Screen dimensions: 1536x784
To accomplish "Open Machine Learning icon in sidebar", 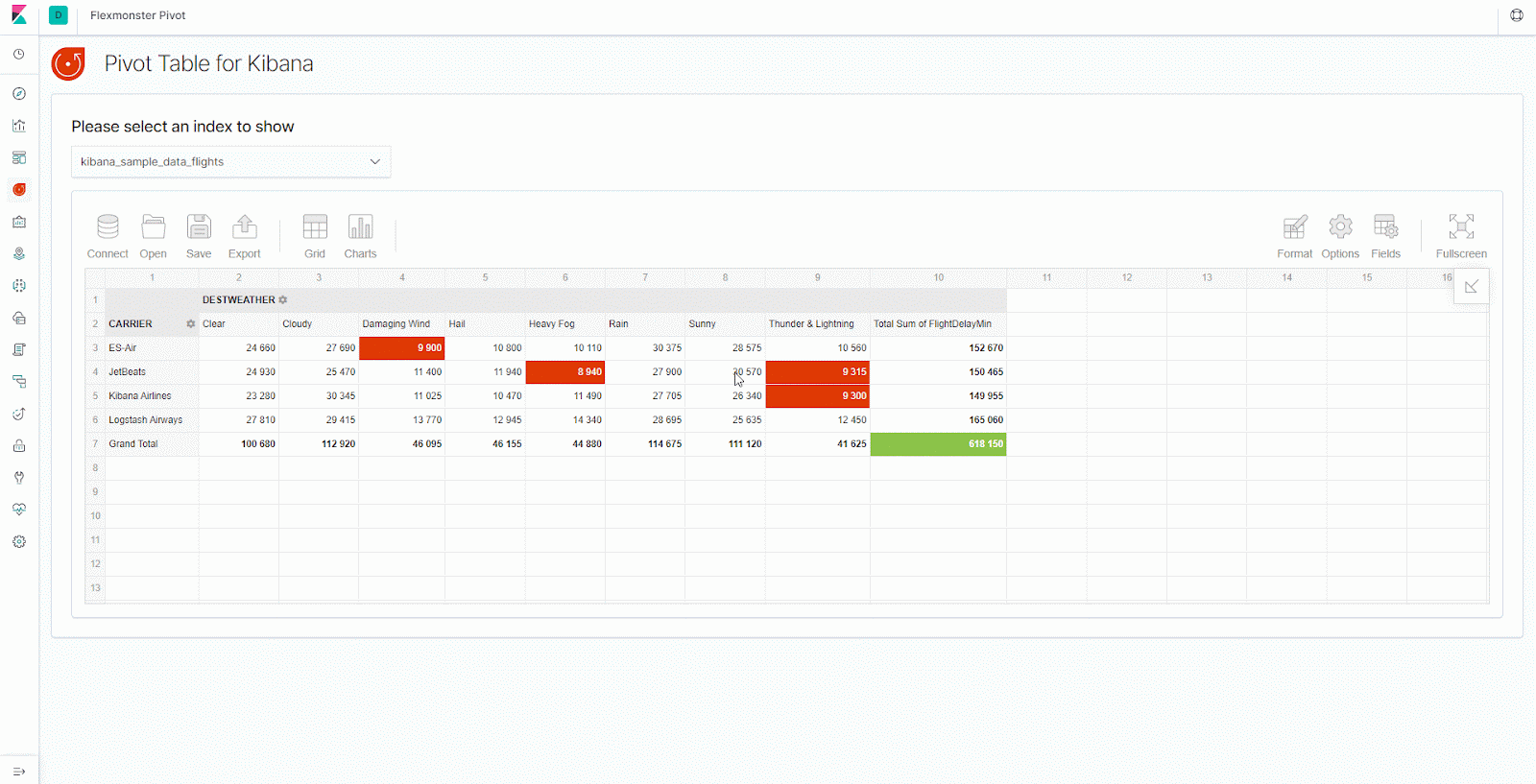I will [19, 286].
